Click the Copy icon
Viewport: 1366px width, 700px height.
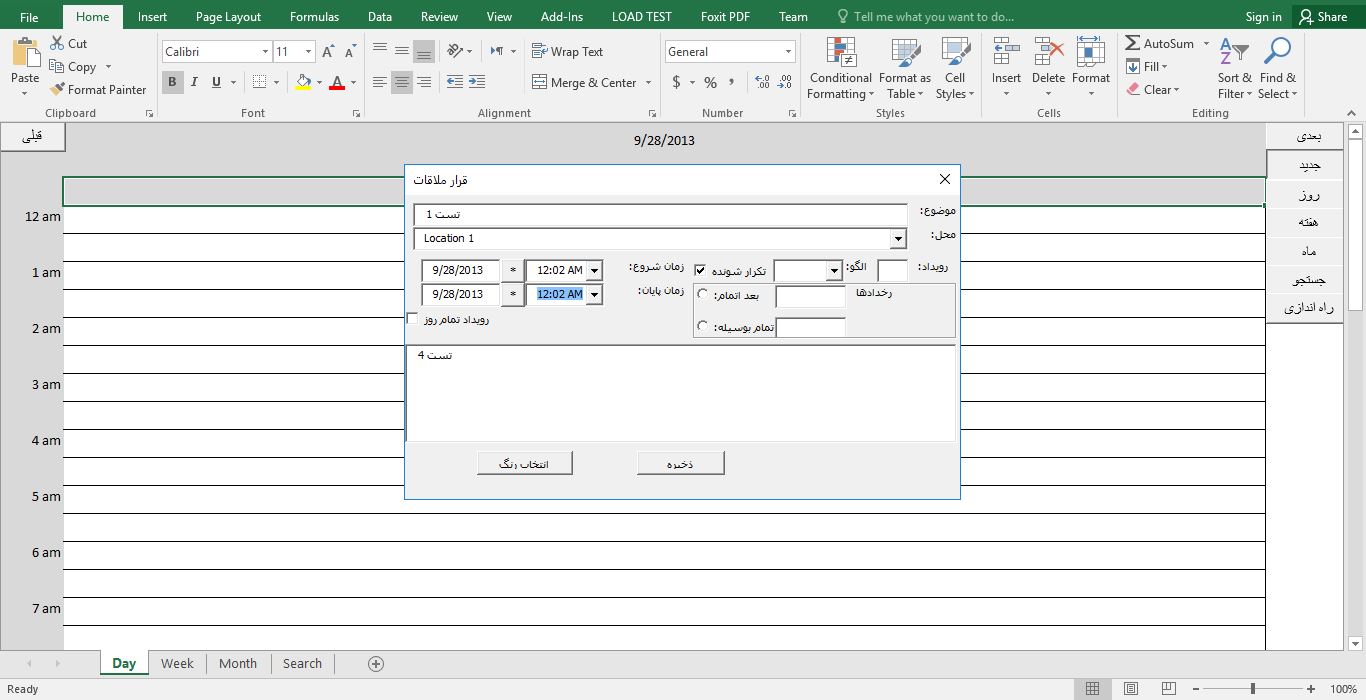(x=56, y=67)
